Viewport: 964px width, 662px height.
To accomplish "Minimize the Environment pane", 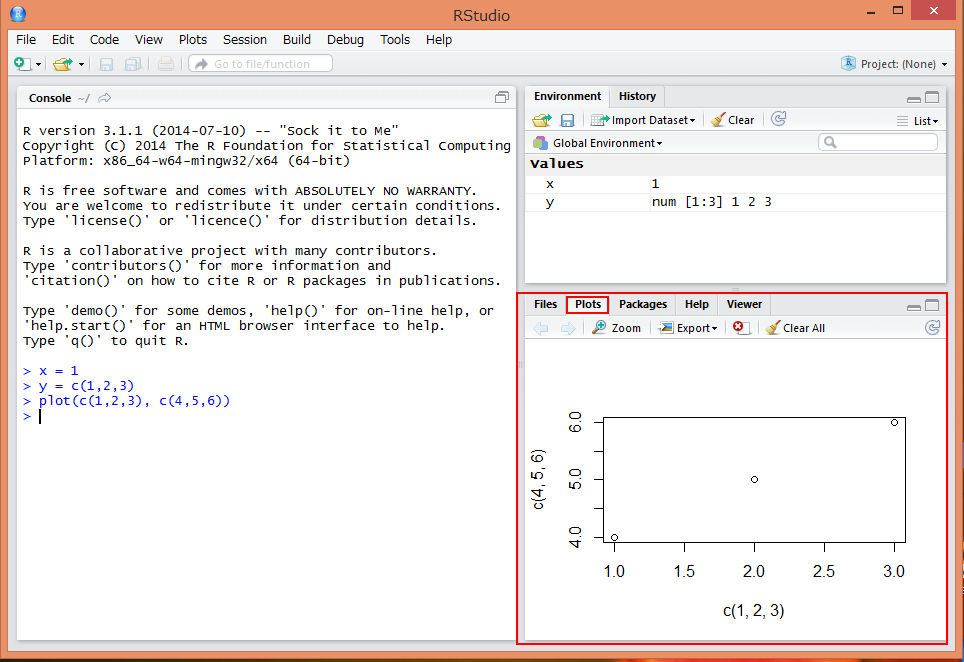I will click(x=914, y=98).
